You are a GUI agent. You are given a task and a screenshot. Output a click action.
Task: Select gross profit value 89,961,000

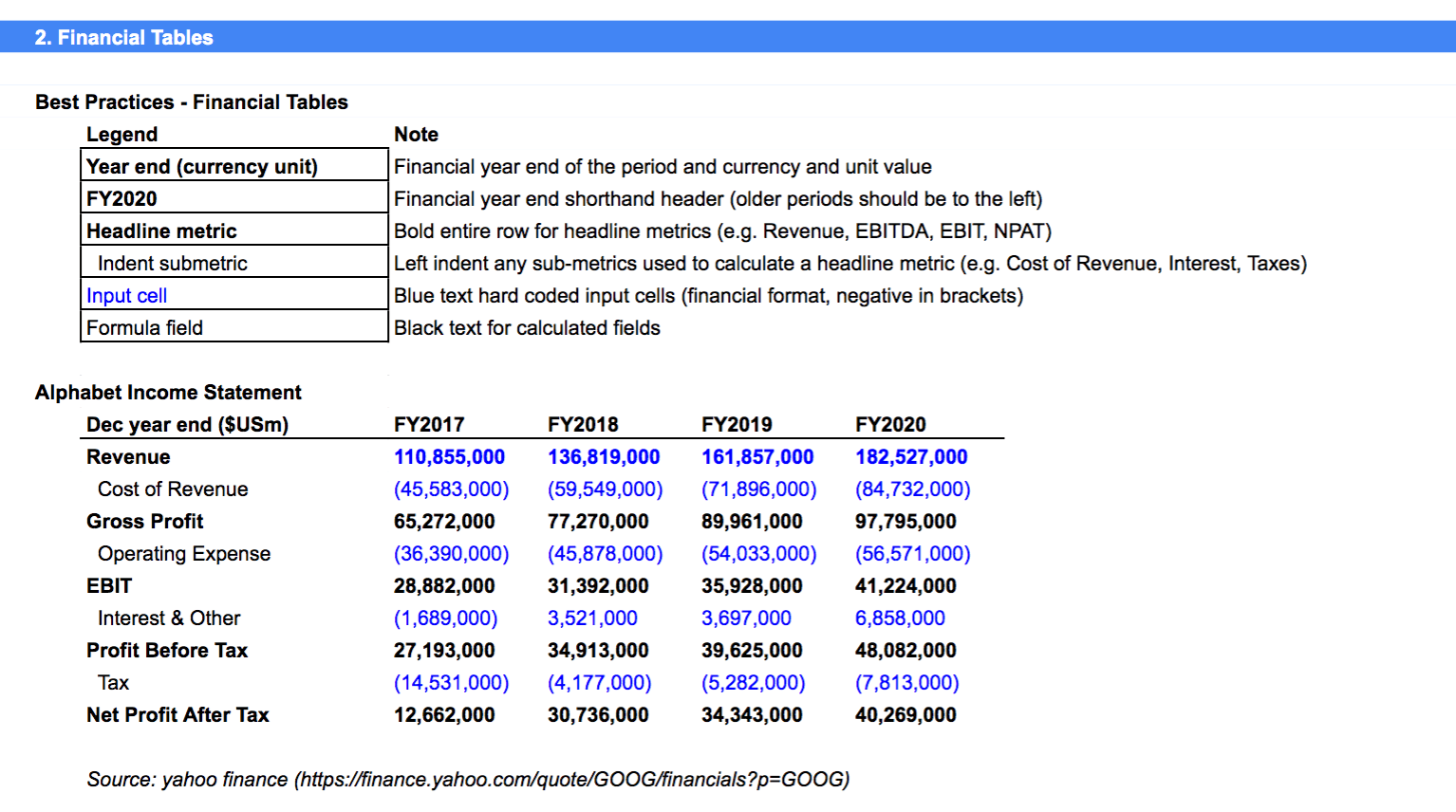coord(752,522)
